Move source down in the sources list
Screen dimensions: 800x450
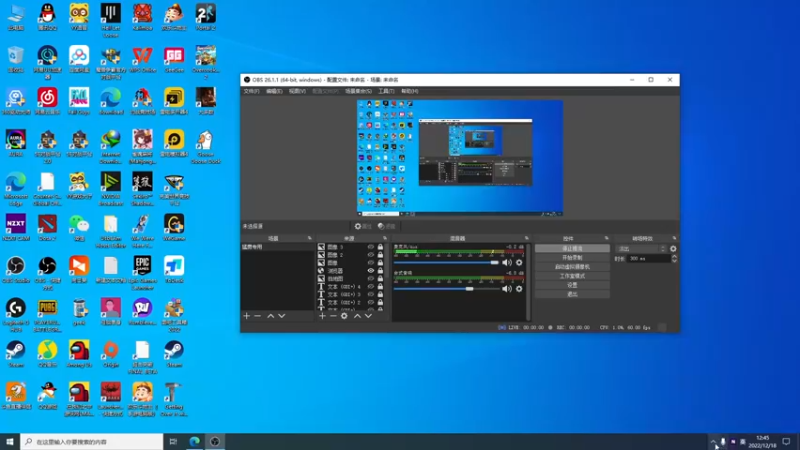click(368, 316)
